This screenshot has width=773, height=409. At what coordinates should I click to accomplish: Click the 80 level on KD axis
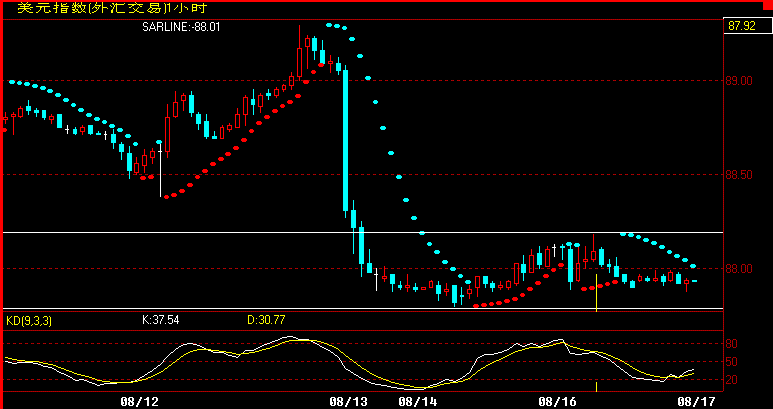click(732, 343)
